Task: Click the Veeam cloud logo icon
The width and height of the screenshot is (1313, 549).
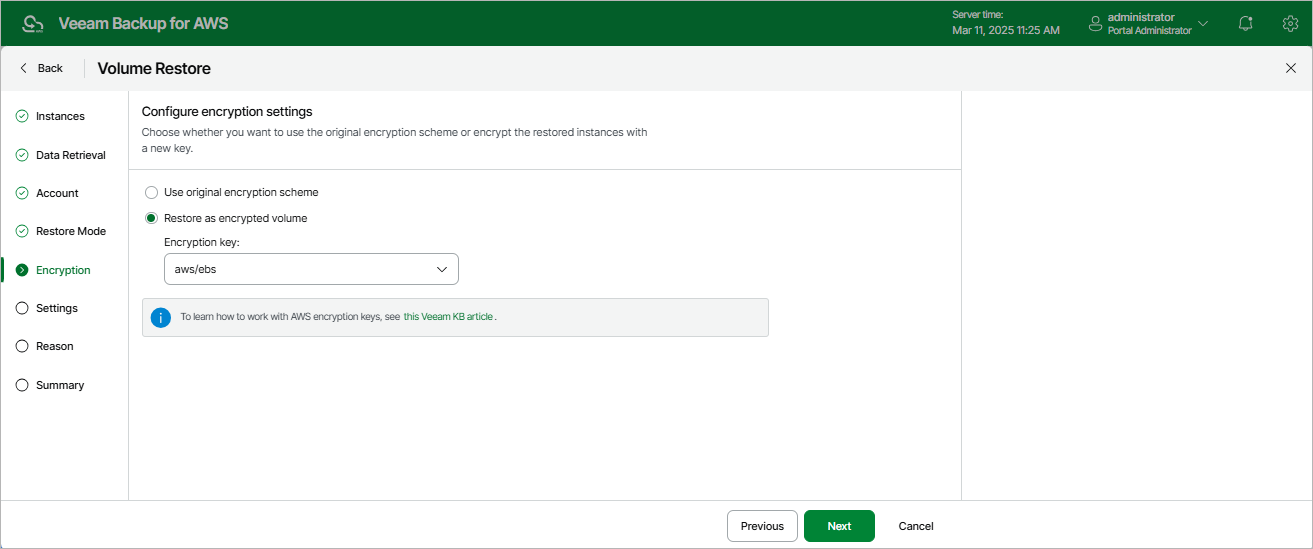Action: pos(33,23)
